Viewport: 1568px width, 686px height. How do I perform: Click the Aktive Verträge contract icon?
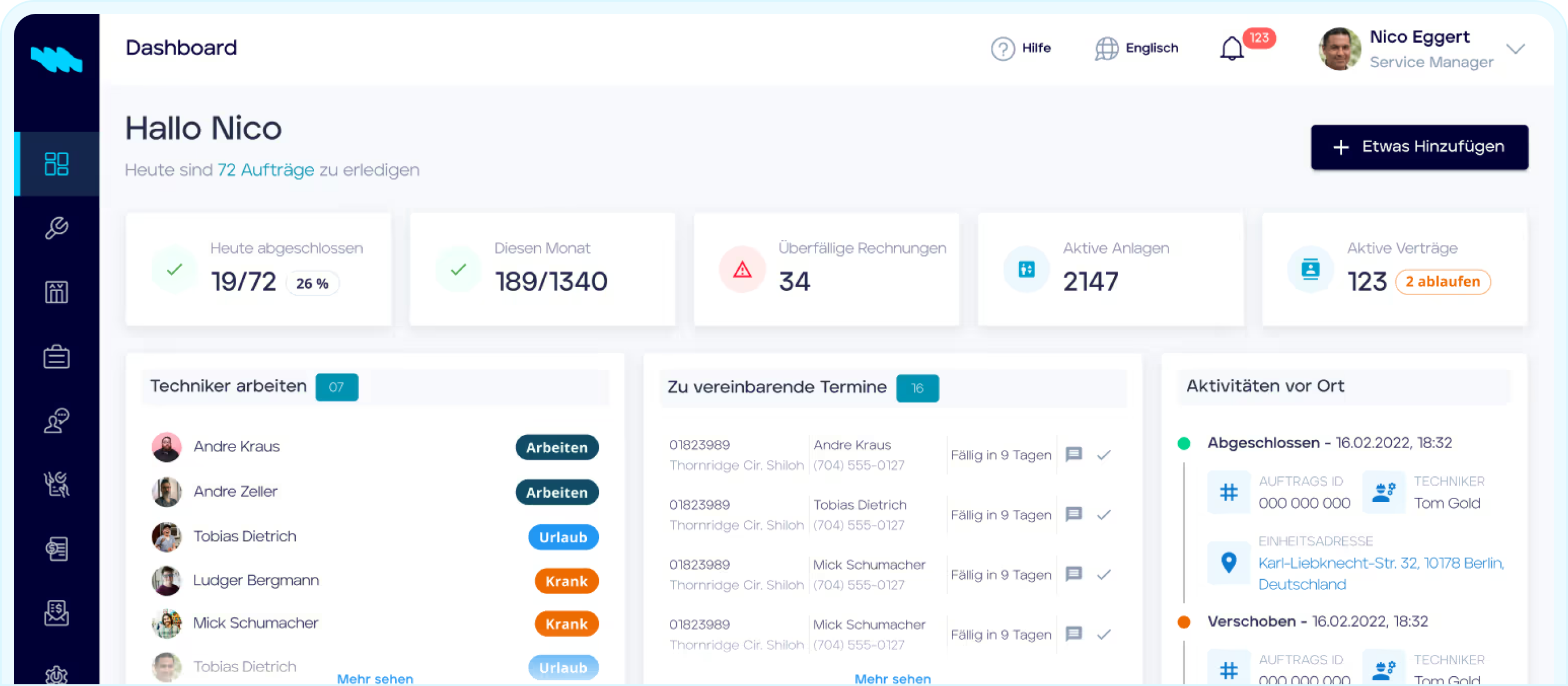[1310, 270]
